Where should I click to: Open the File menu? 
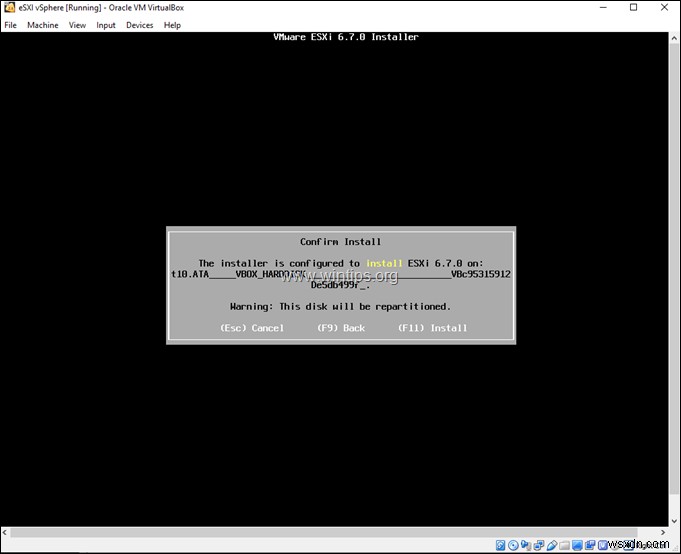coord(10,25)
